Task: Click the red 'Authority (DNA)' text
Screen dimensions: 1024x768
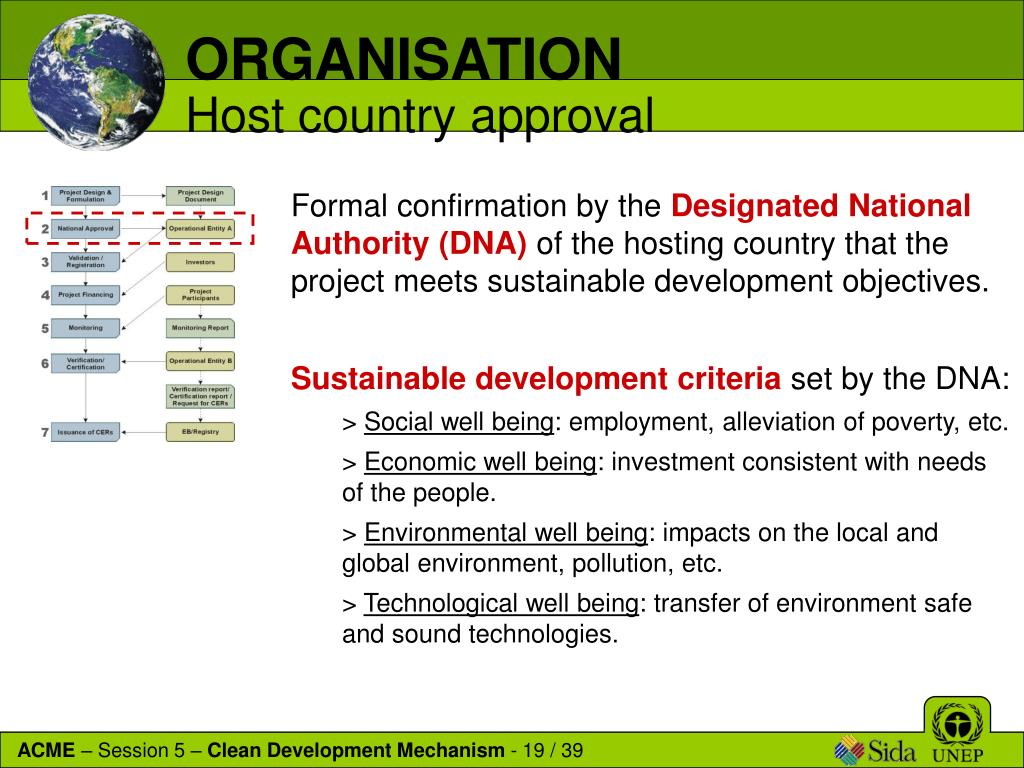Action: pos(409,244)
